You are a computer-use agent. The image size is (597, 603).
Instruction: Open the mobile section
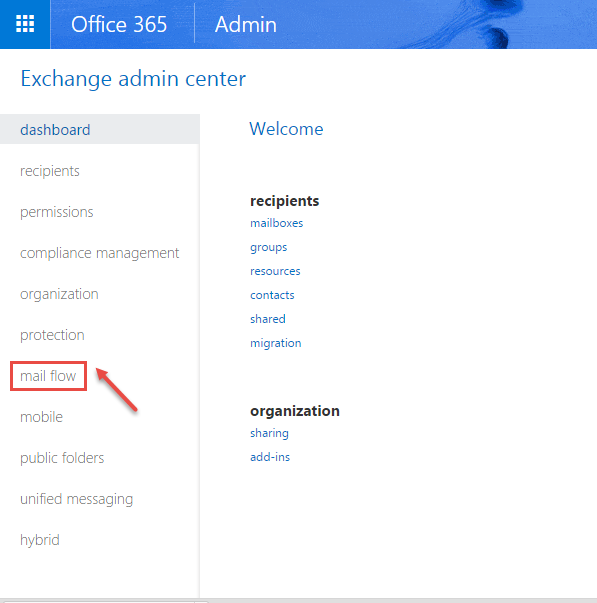41,417
